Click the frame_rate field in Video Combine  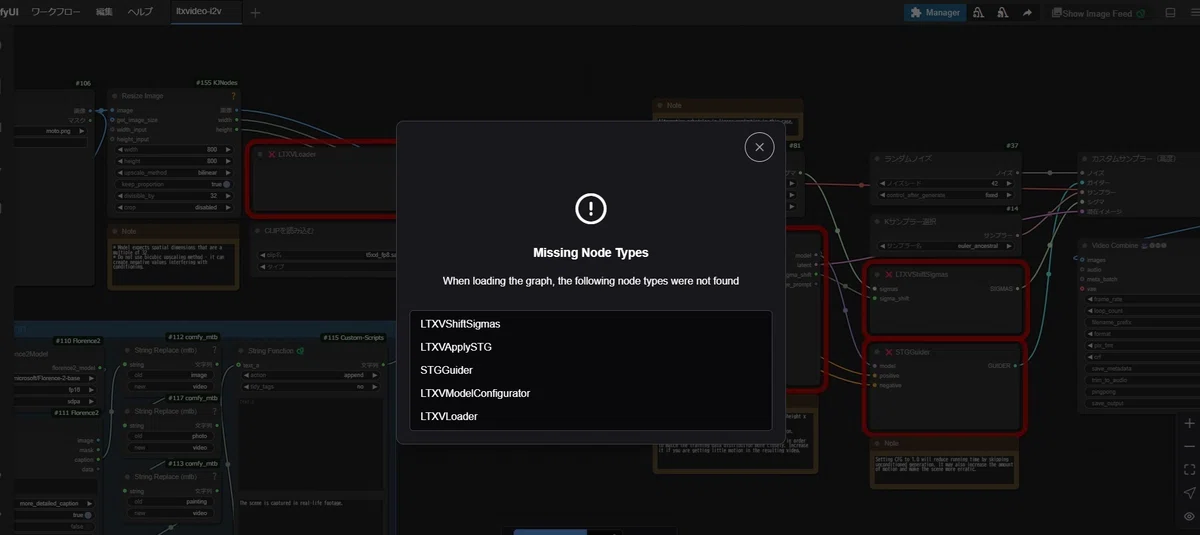1140,299
